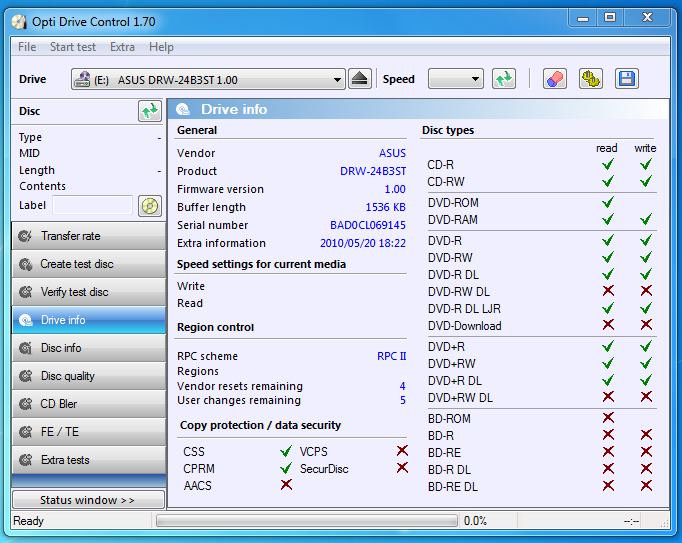Click the green speed refresh arrows icon
This screenshot has height=543, width=682.
504,79
